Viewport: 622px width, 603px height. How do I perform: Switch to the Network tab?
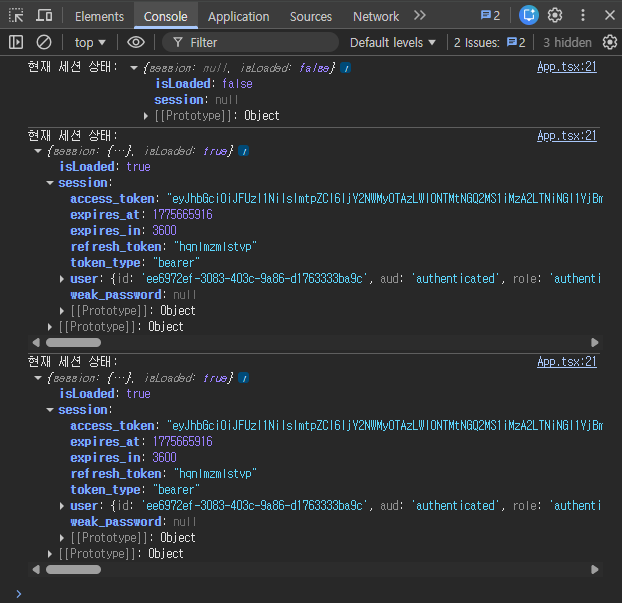point(375,16)
